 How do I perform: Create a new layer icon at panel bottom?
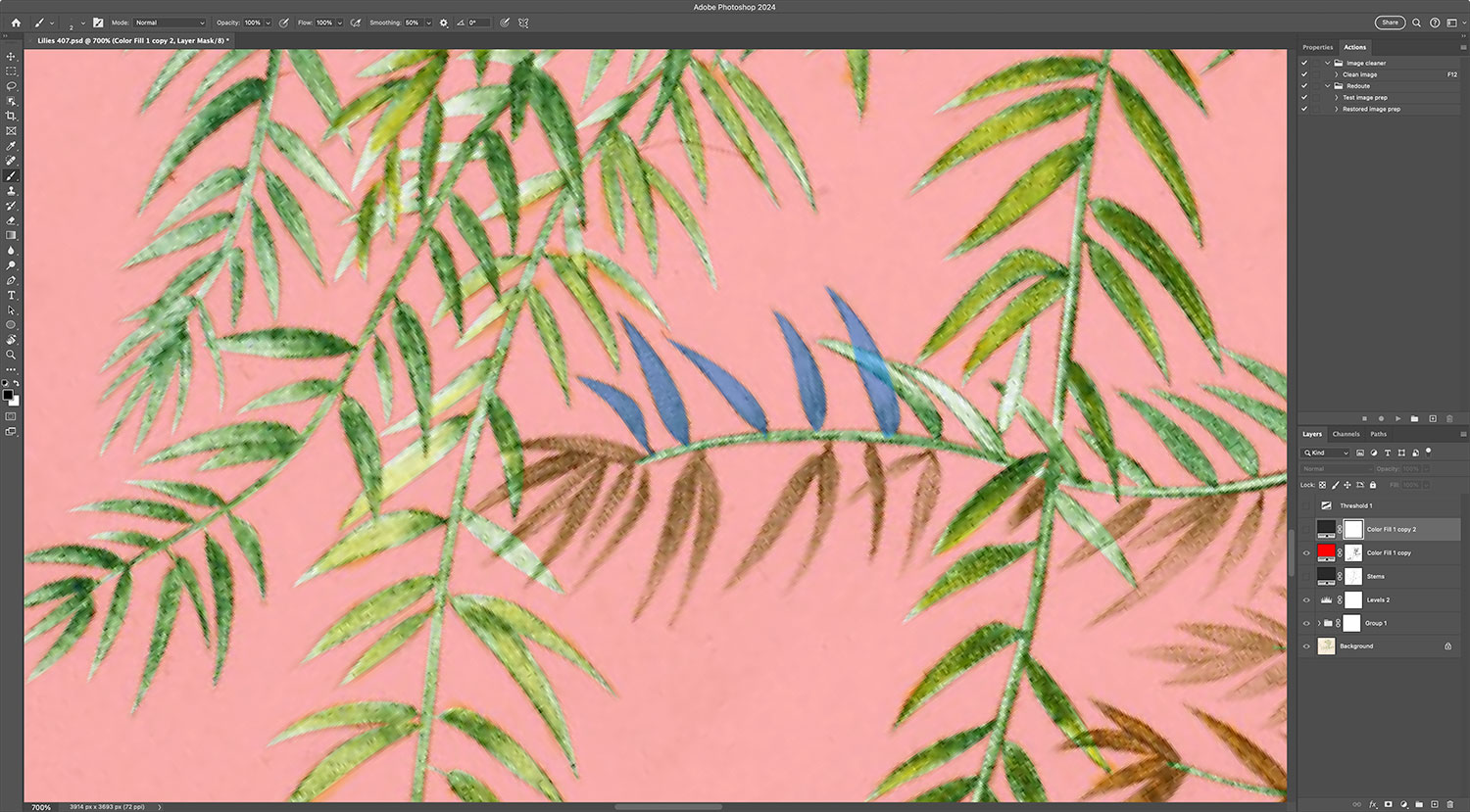1434,804
